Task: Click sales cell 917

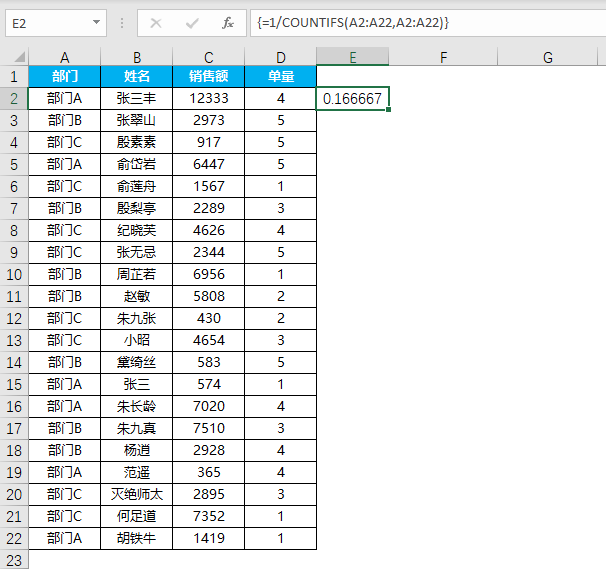Action: [x=209, y=143]
